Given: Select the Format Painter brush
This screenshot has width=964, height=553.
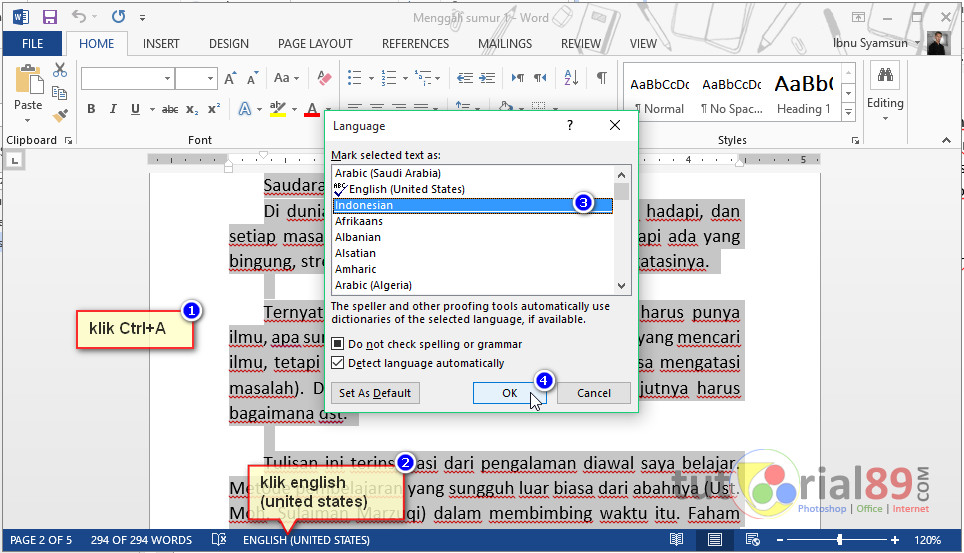Looking at the screenshot, I should 60,115.
